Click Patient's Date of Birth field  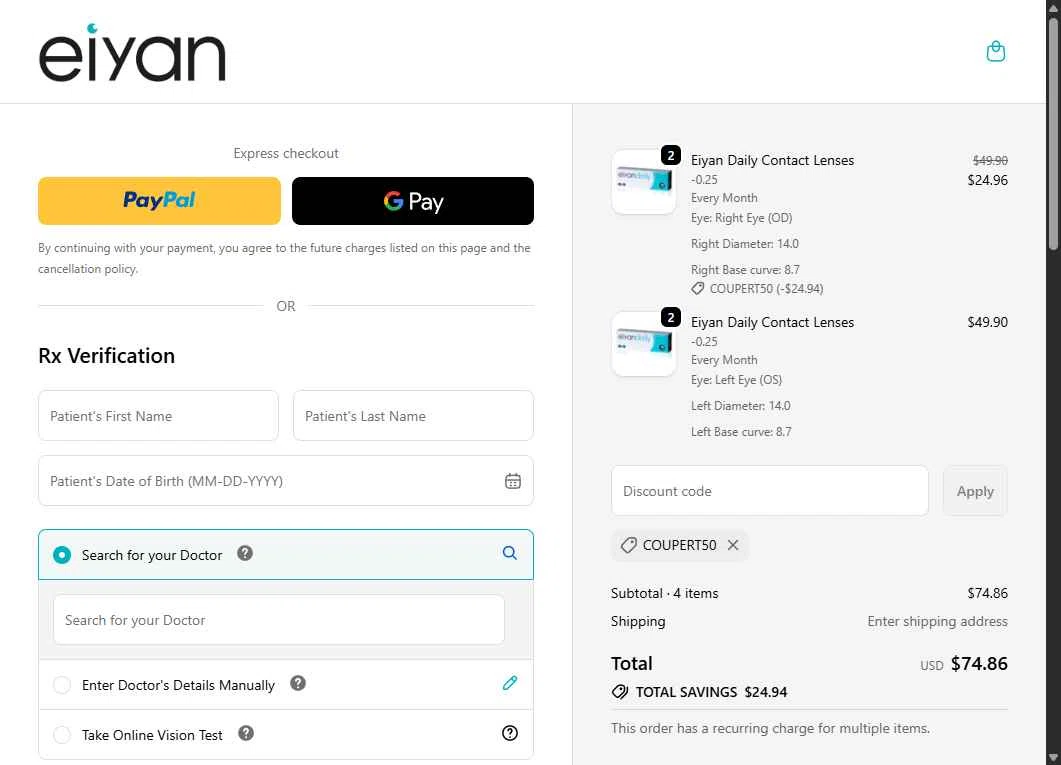tap(286, 481)
